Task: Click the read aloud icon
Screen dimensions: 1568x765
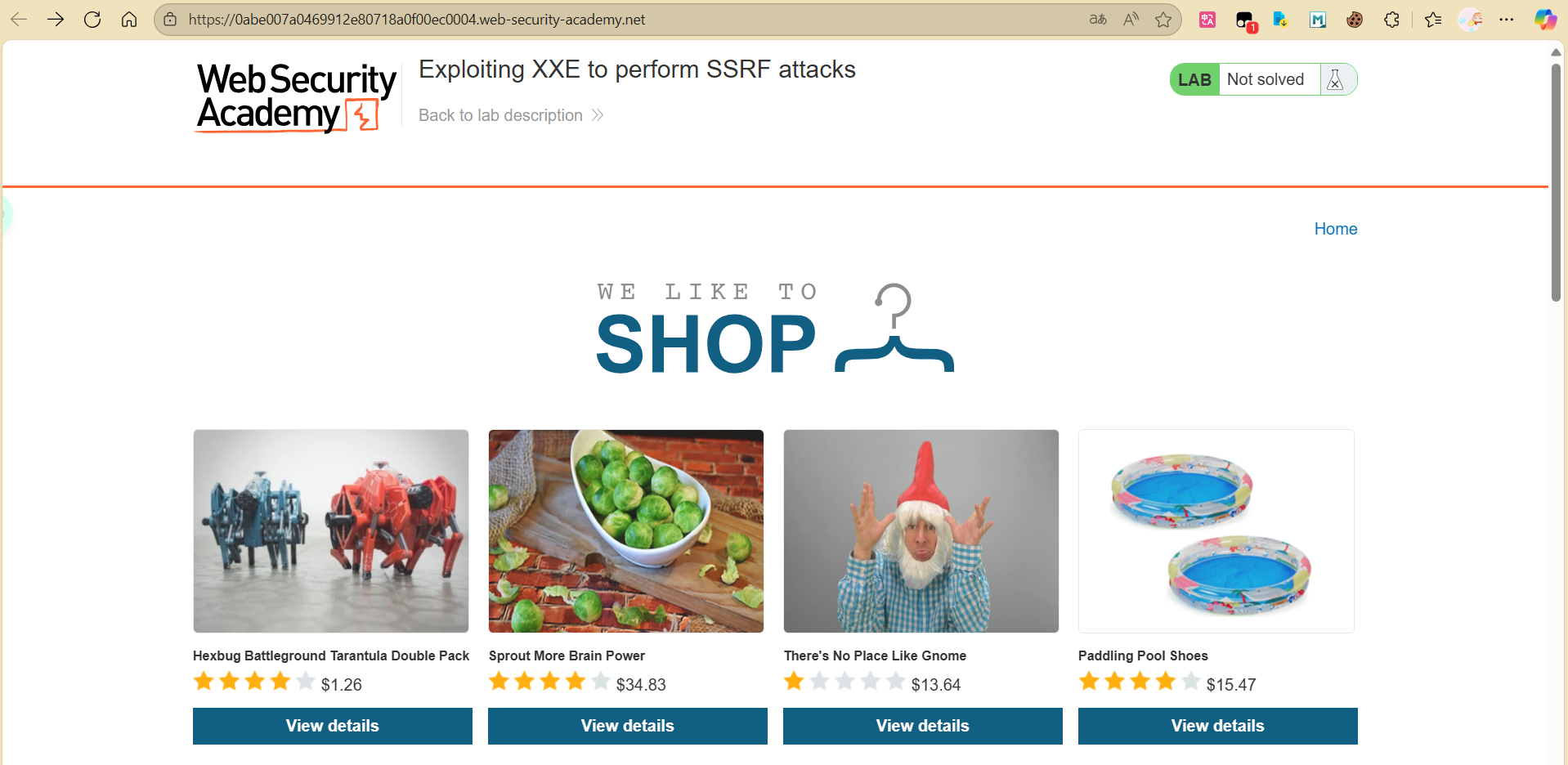Action: (1131, 20)
